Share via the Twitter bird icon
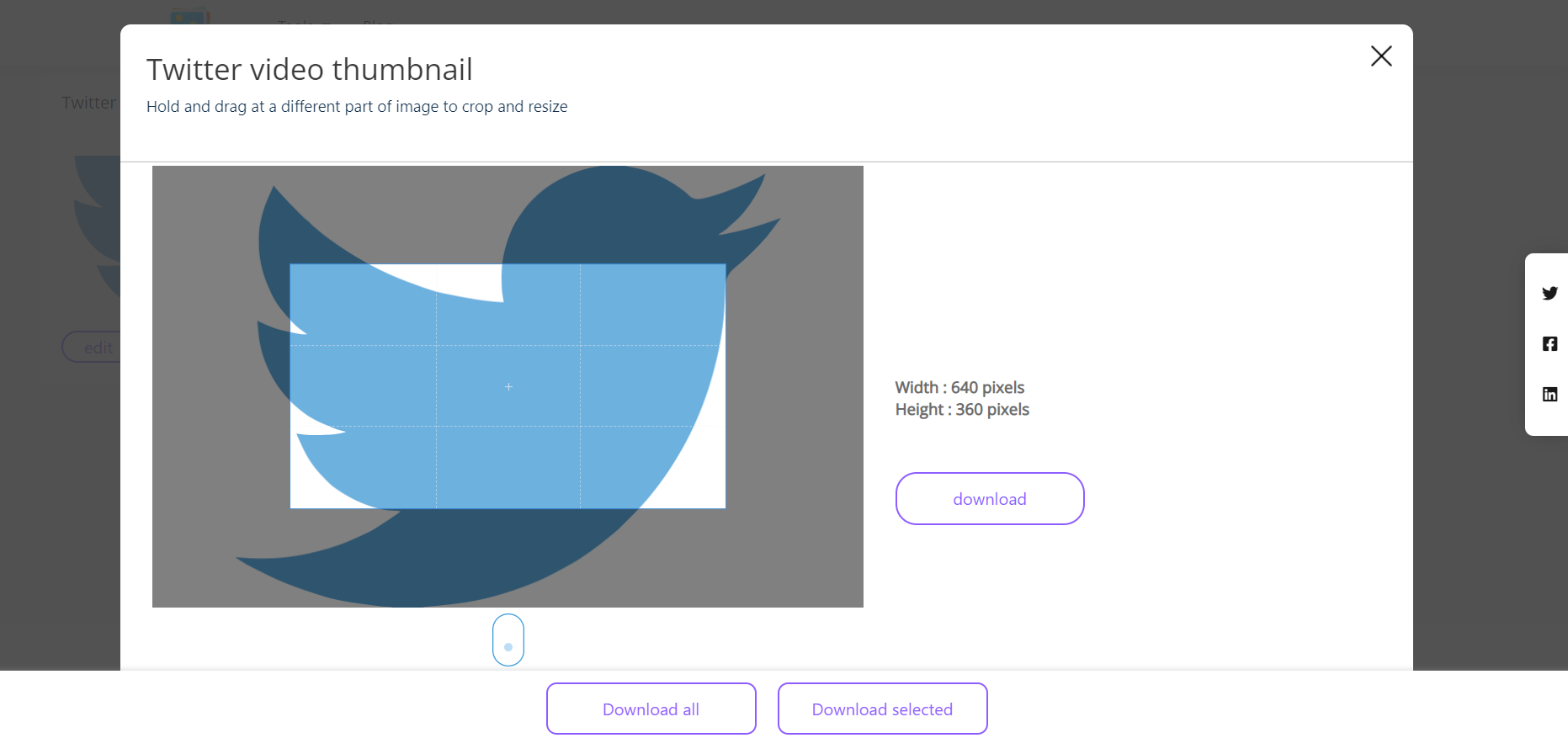1568x738 pixels. (x=1549, y=293)
